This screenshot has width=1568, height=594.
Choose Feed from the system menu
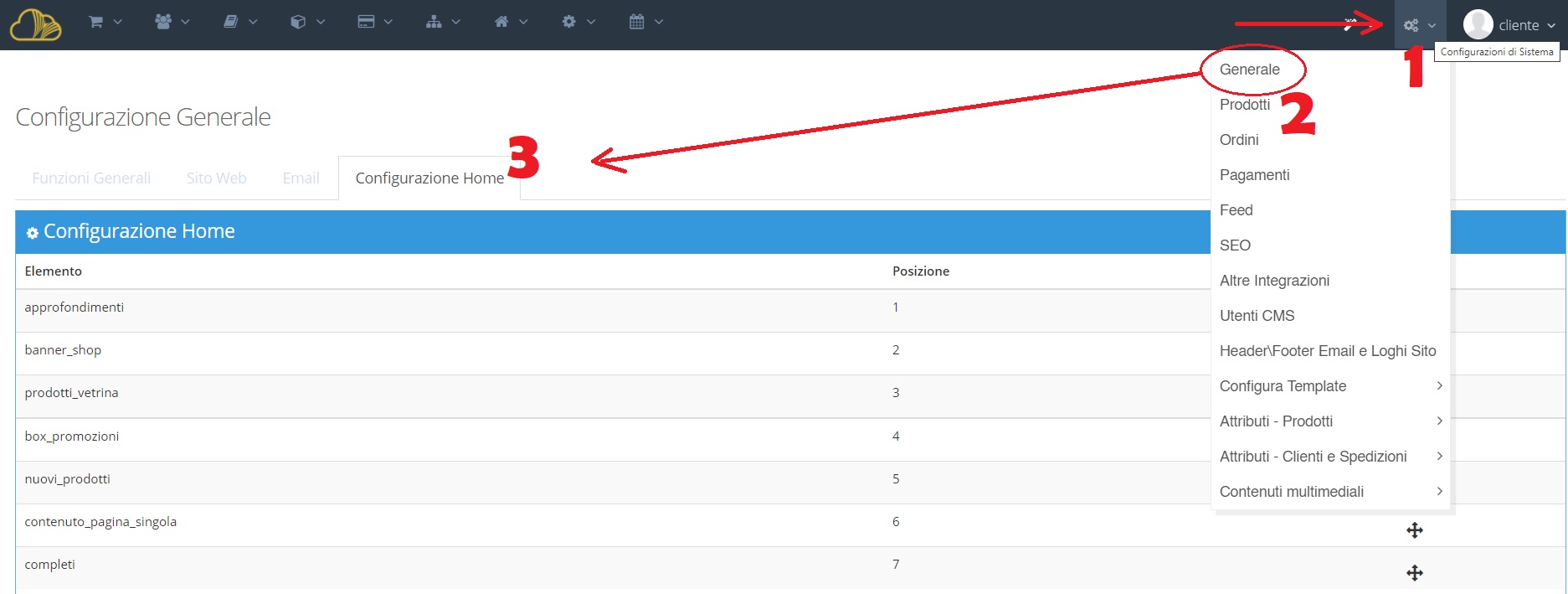click(x=1236, y=210)
